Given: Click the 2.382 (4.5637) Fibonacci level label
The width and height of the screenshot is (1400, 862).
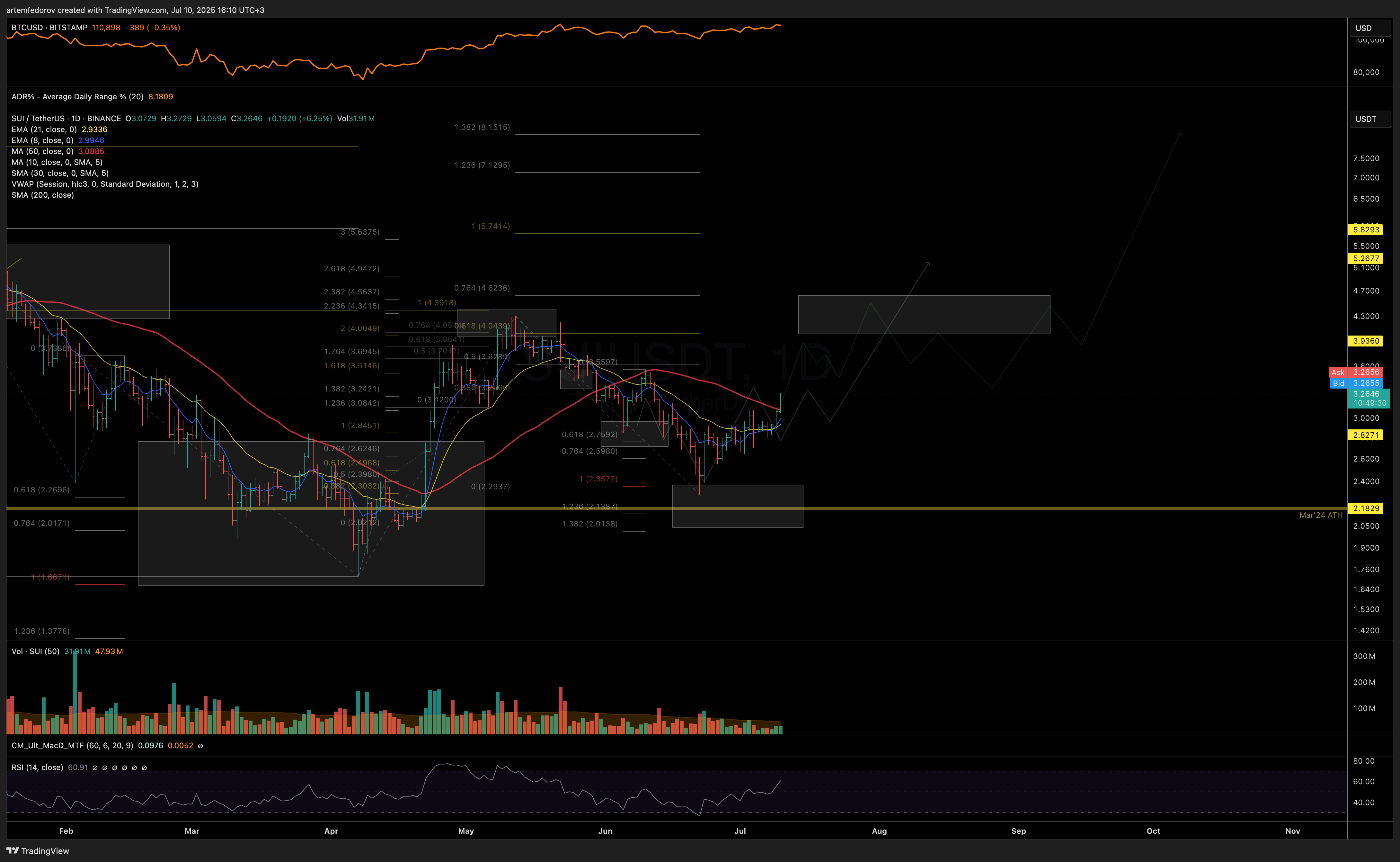Looking at the screenshot, I should [x=351, y=292].
